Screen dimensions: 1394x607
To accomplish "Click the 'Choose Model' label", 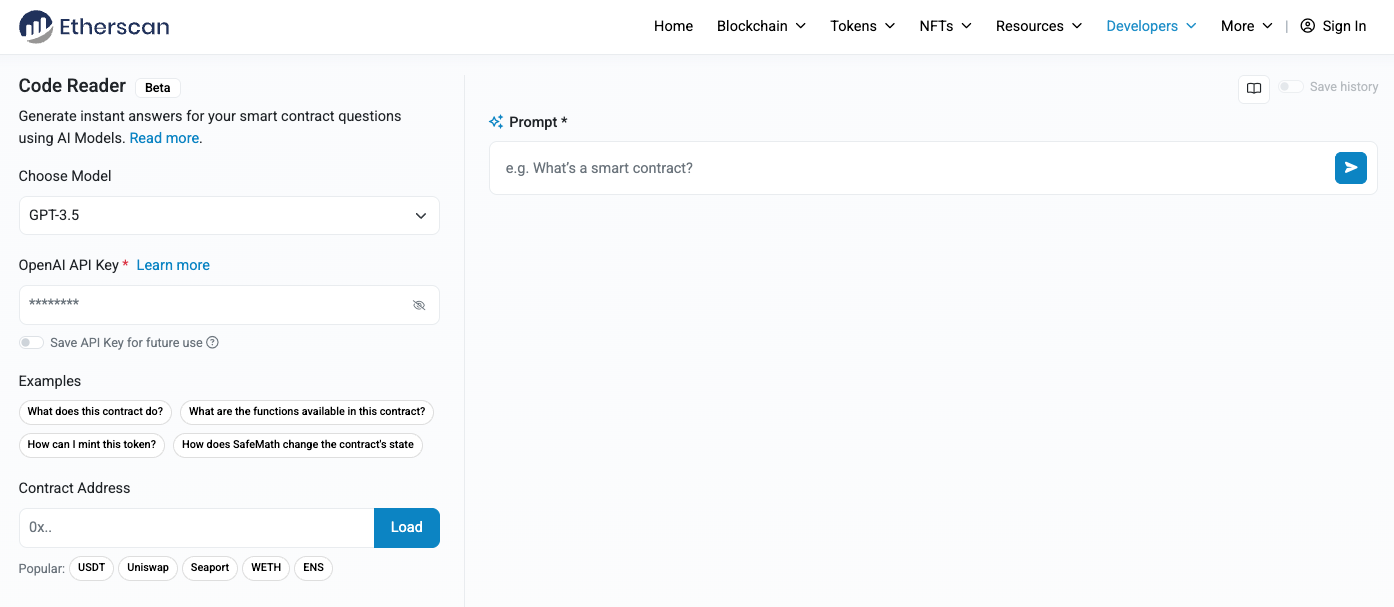I will pos(65,176).
